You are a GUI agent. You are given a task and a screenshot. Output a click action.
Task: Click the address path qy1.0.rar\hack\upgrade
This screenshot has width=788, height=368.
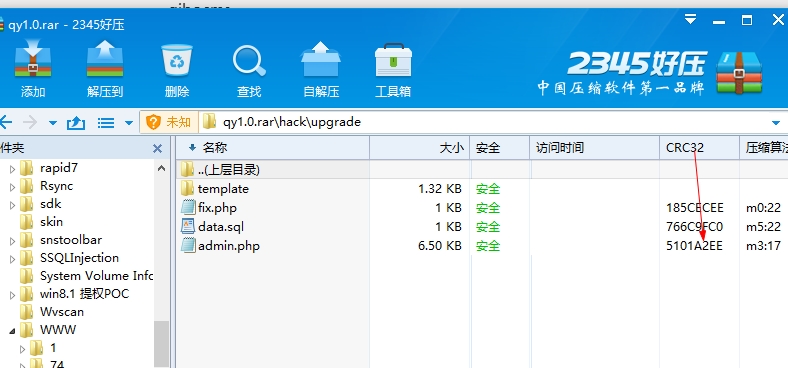(x=292, y=122)
